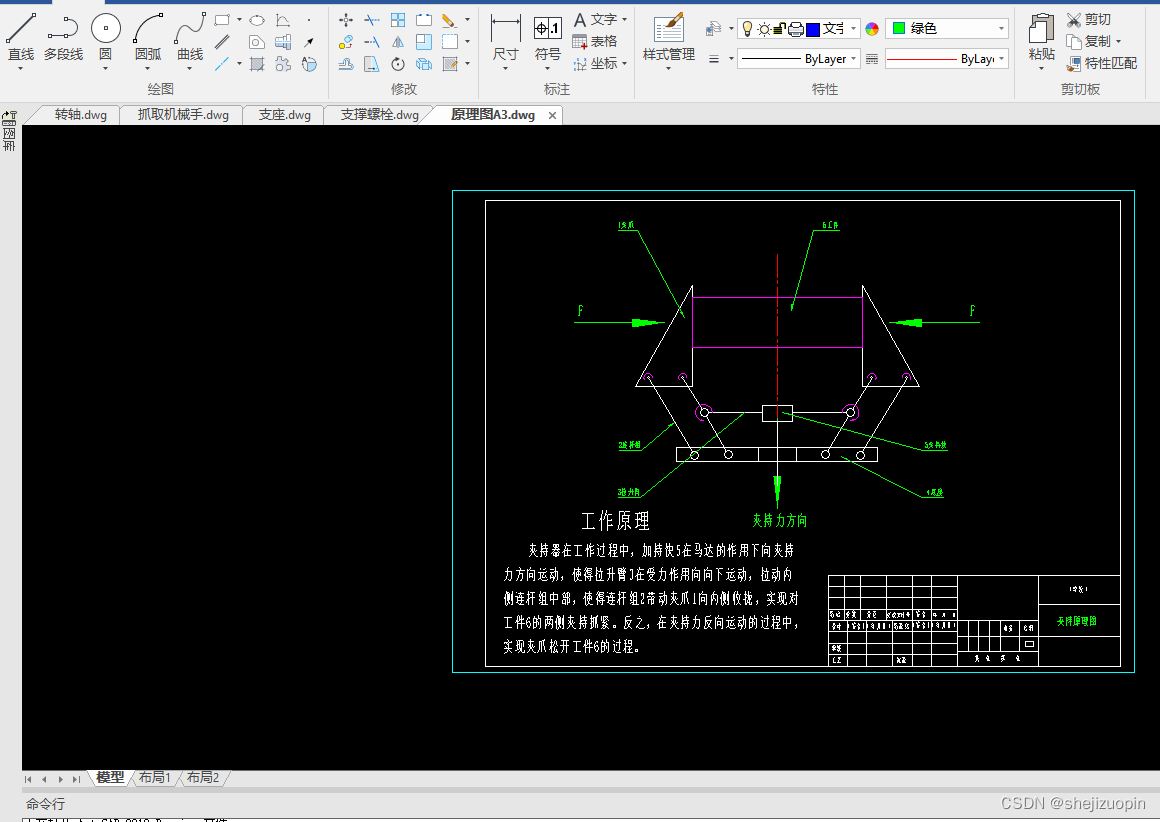Click the 粘贴 paste icon
The image size is (1160, 822).
[x=1042, y=30]
